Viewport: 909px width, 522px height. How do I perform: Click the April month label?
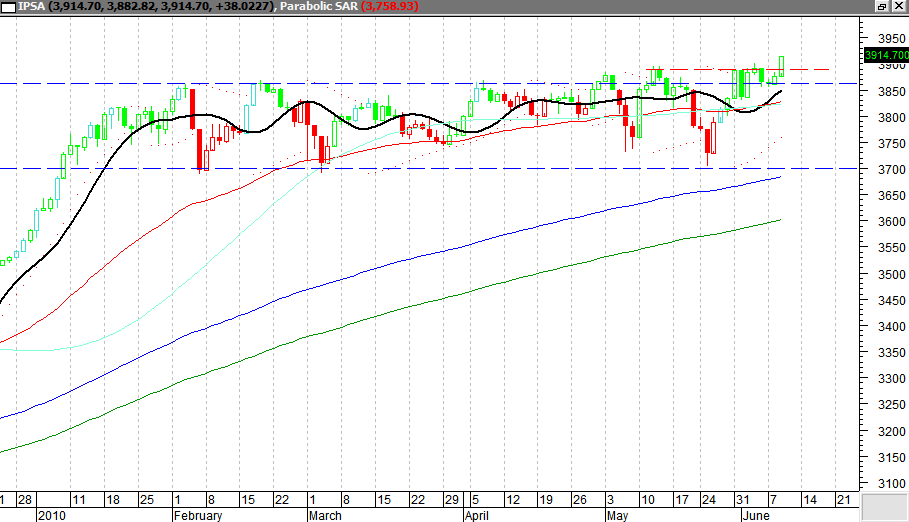point(477,516)
